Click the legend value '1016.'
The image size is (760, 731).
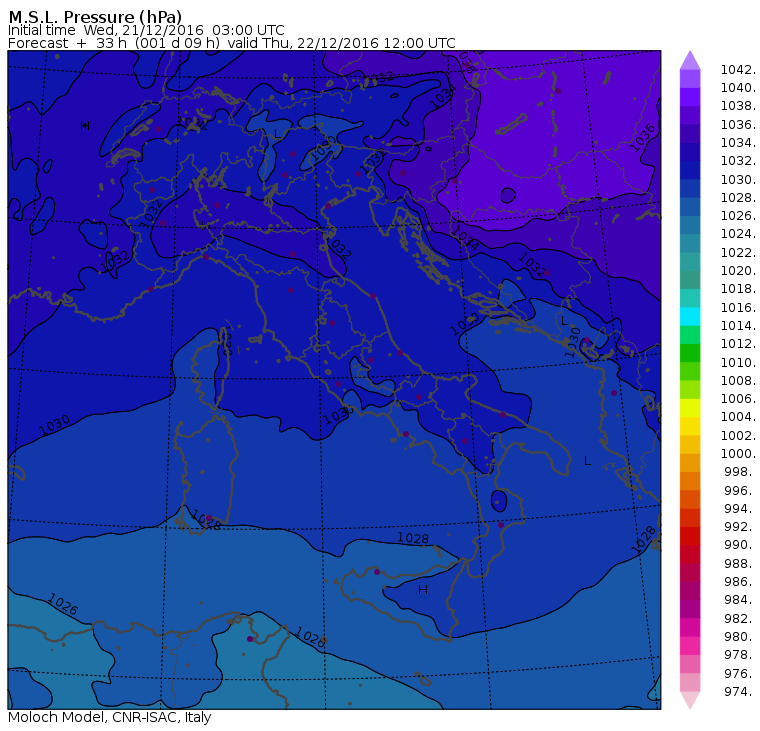tap(738, 307)
